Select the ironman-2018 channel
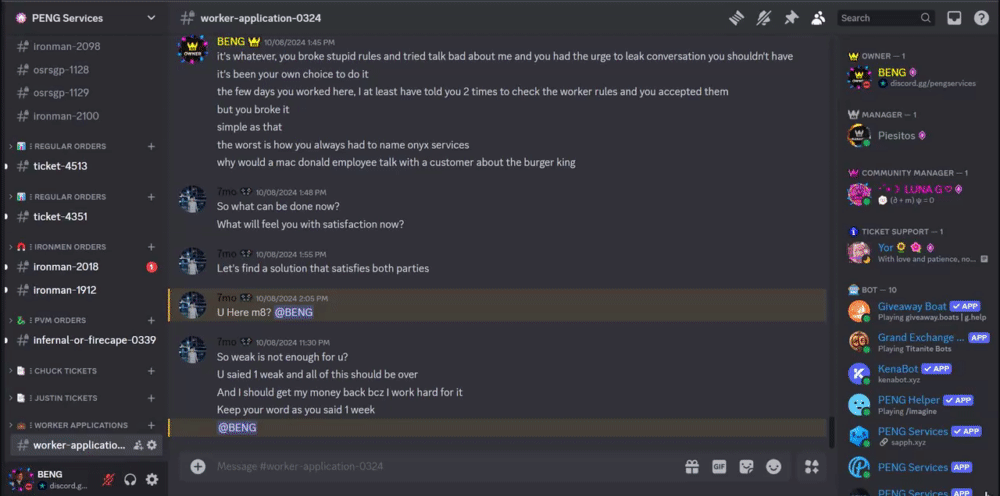The height and width of the screenshot is (496, 1000). pyautogui.click(x=66, y=267)
